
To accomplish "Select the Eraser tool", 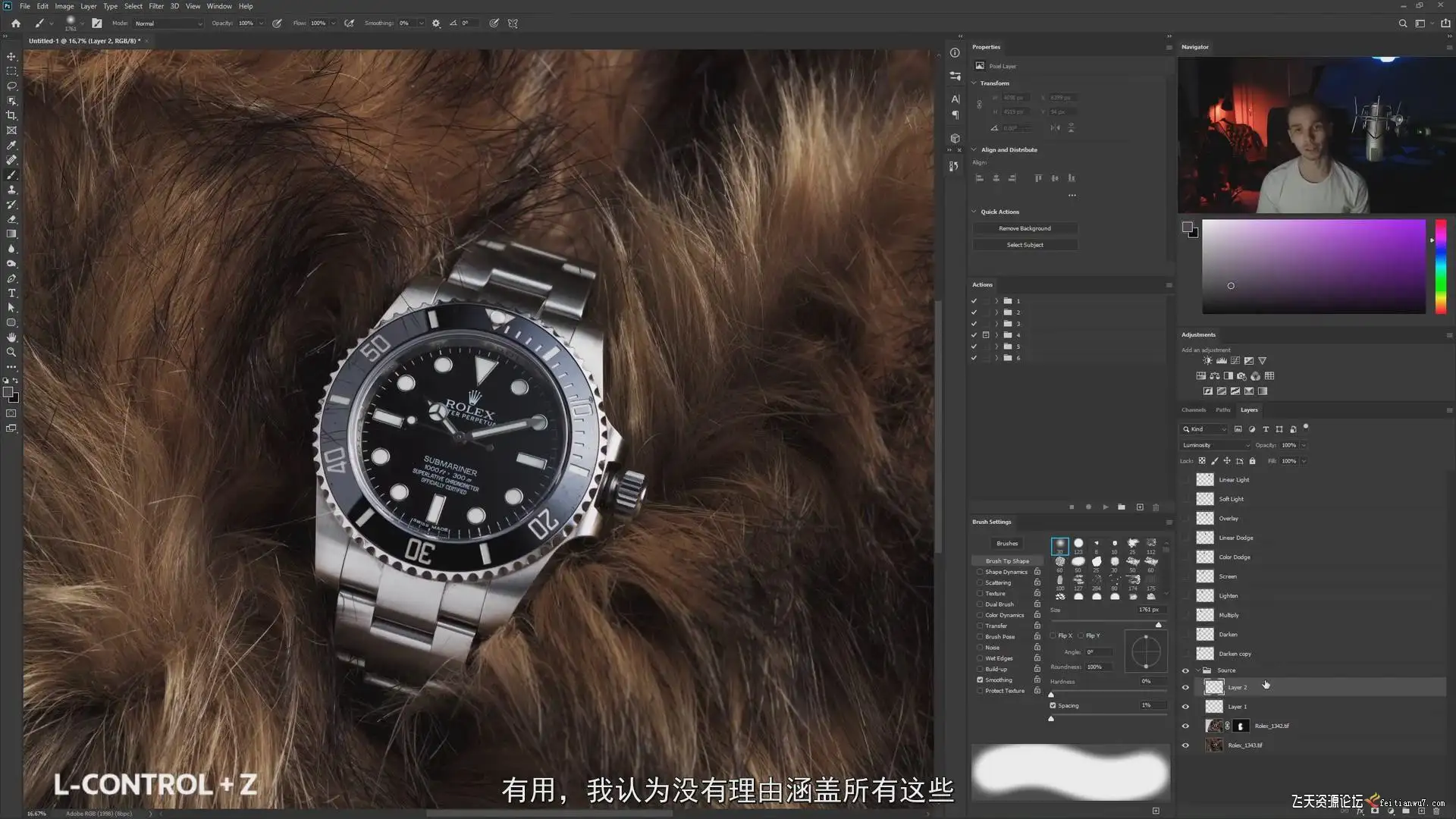I will tap(11, 219).
